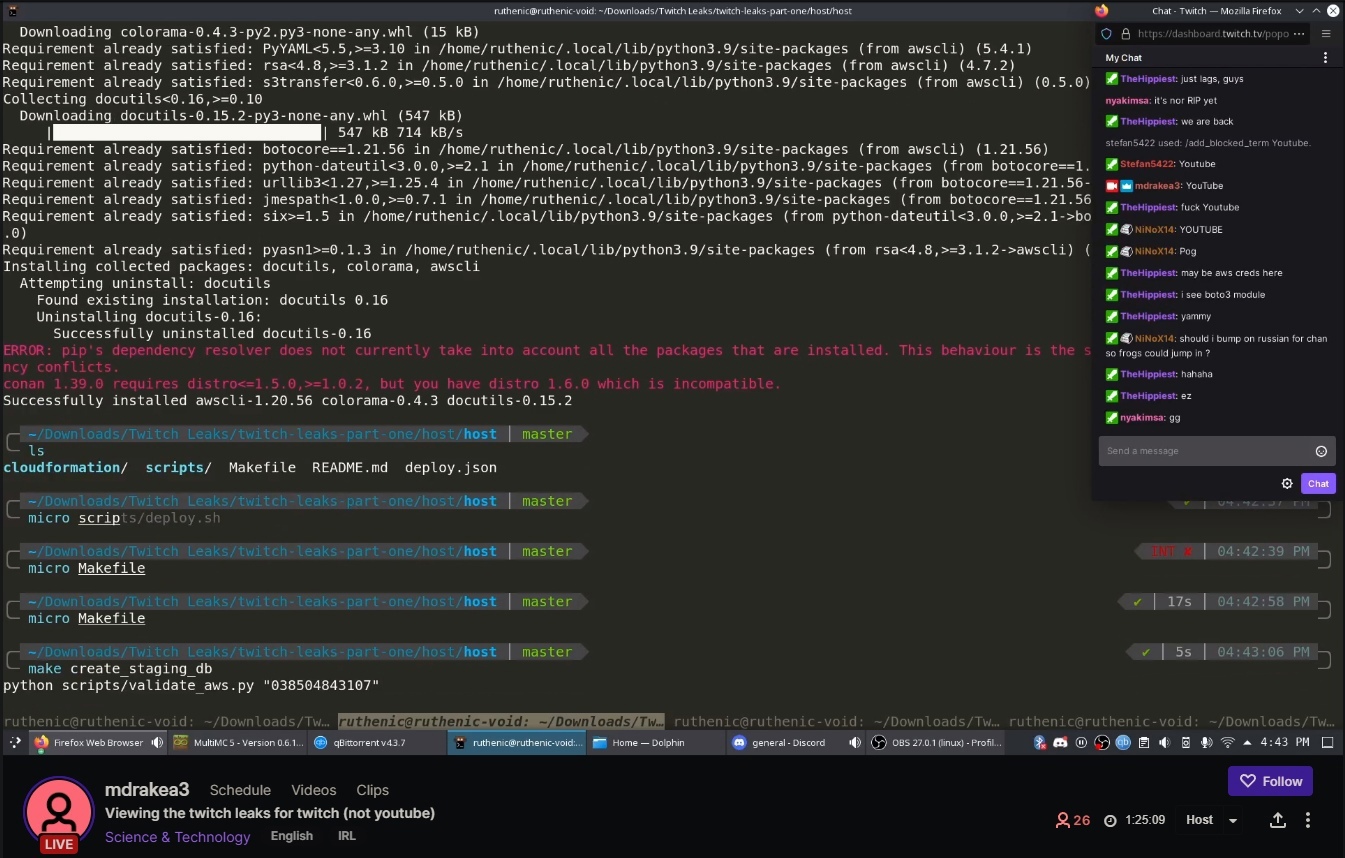Open the OBS icon in the system tray
The image size is (1345, 858).
[1101, 743]
